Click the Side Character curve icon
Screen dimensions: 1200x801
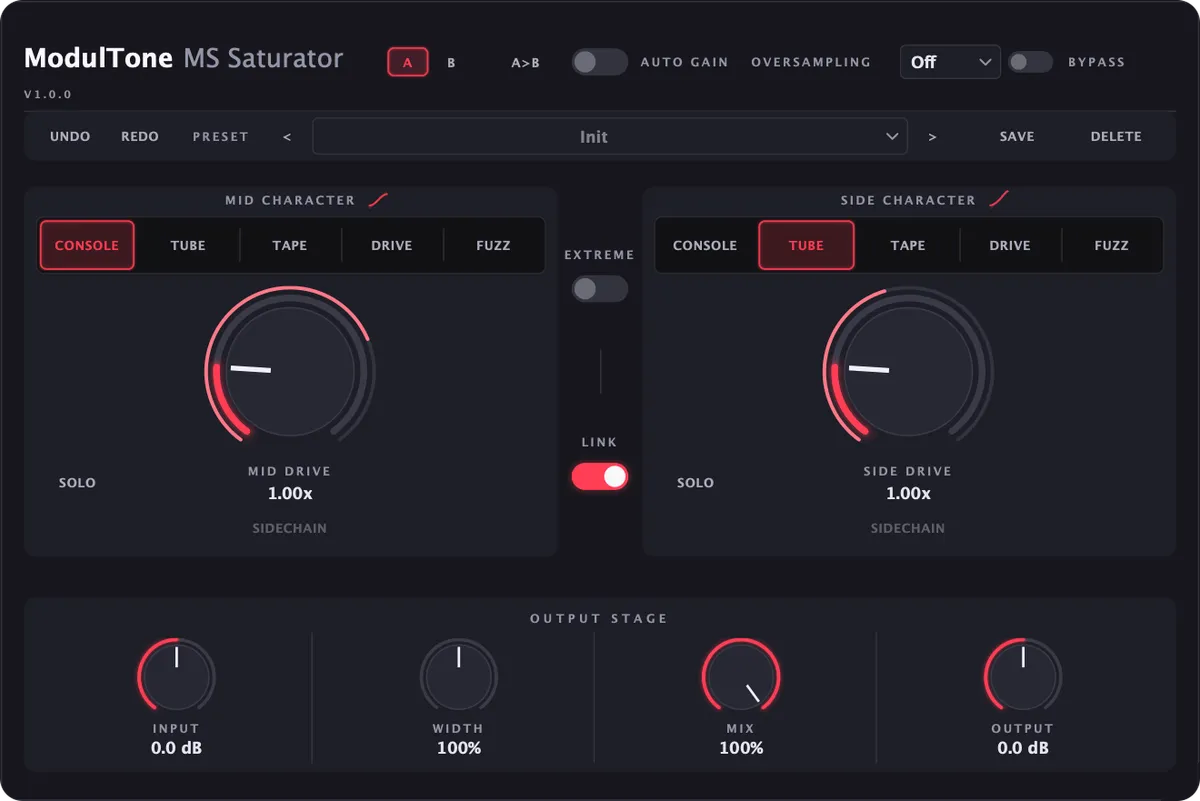coord(998,200)
